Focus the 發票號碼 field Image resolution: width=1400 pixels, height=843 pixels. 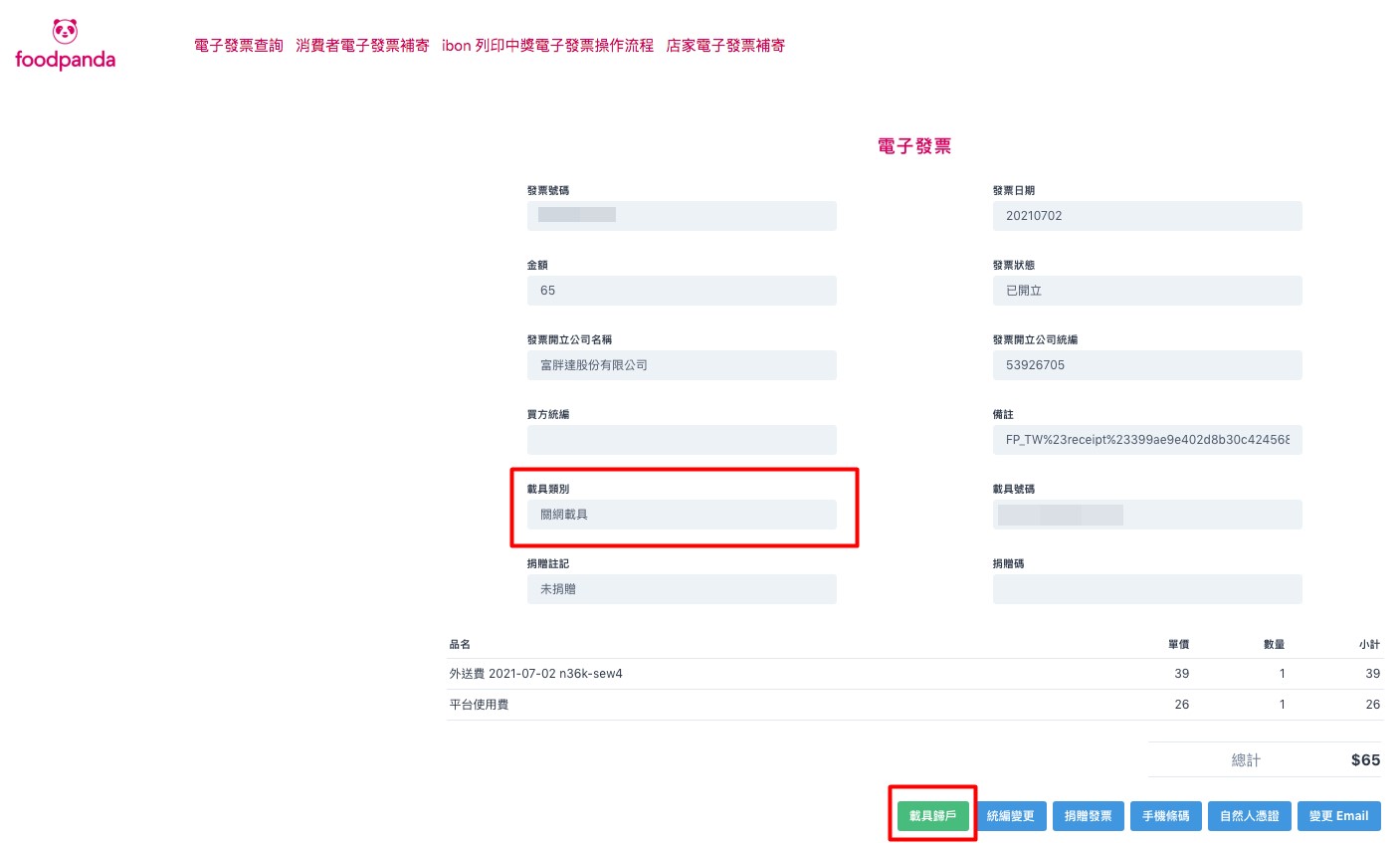pos(682,216)
